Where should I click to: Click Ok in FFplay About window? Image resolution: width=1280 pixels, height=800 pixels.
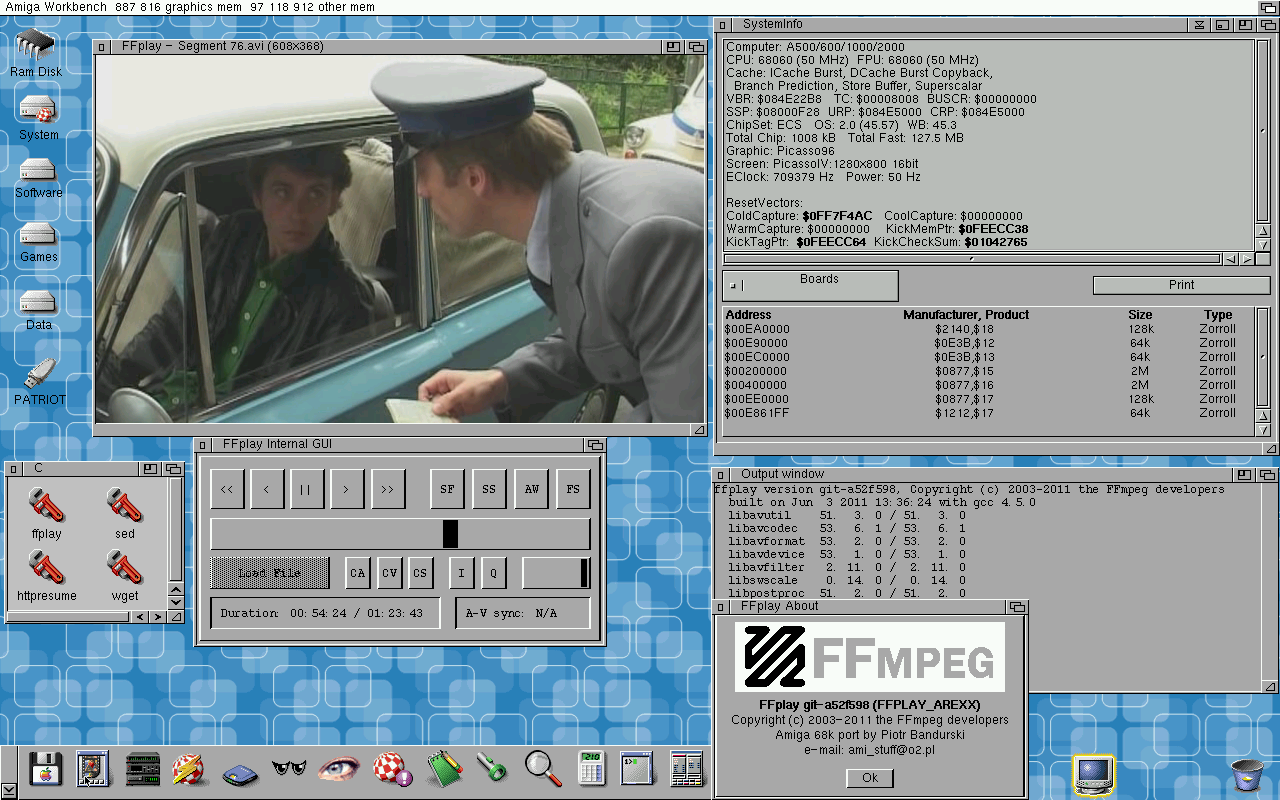[869, 778]
